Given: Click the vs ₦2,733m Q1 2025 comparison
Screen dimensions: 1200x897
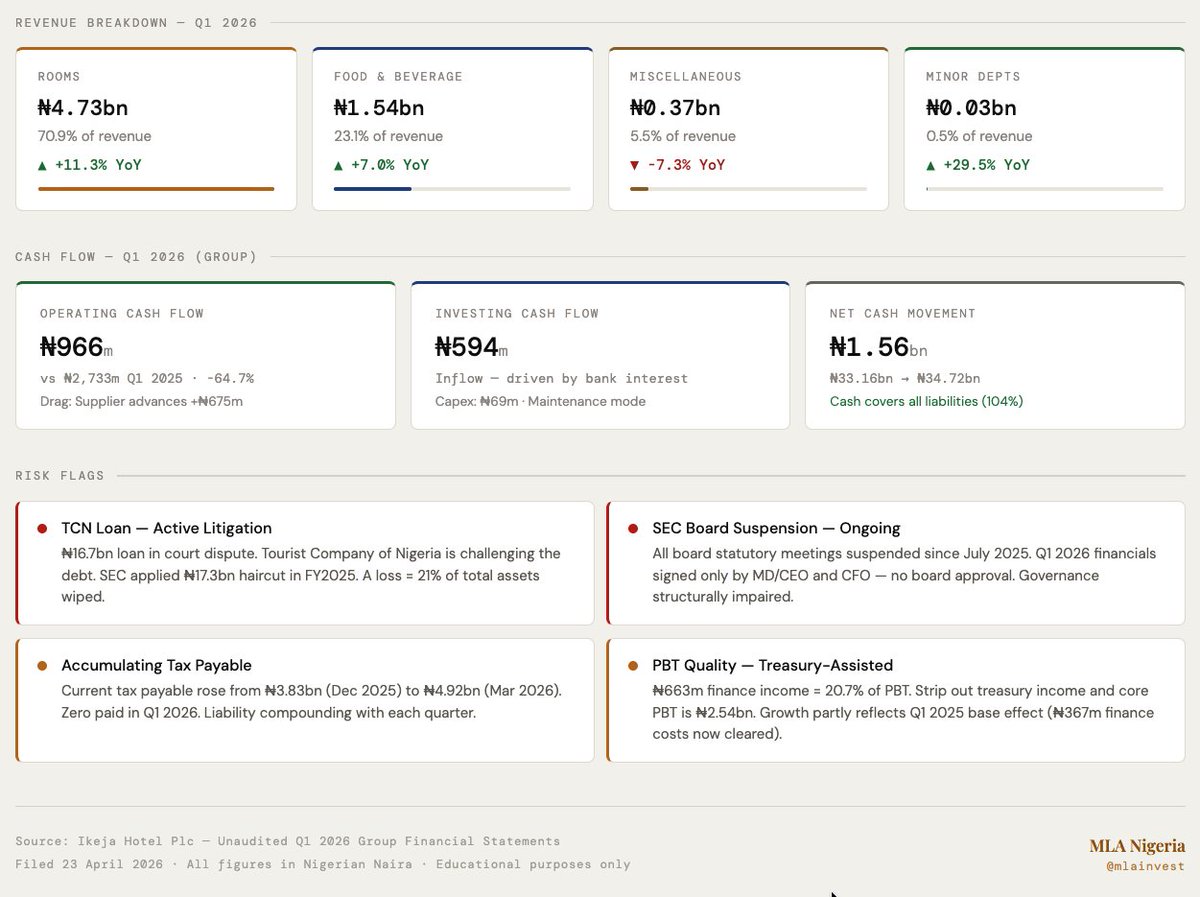Looking at the screenshot, I should point(147,379).
